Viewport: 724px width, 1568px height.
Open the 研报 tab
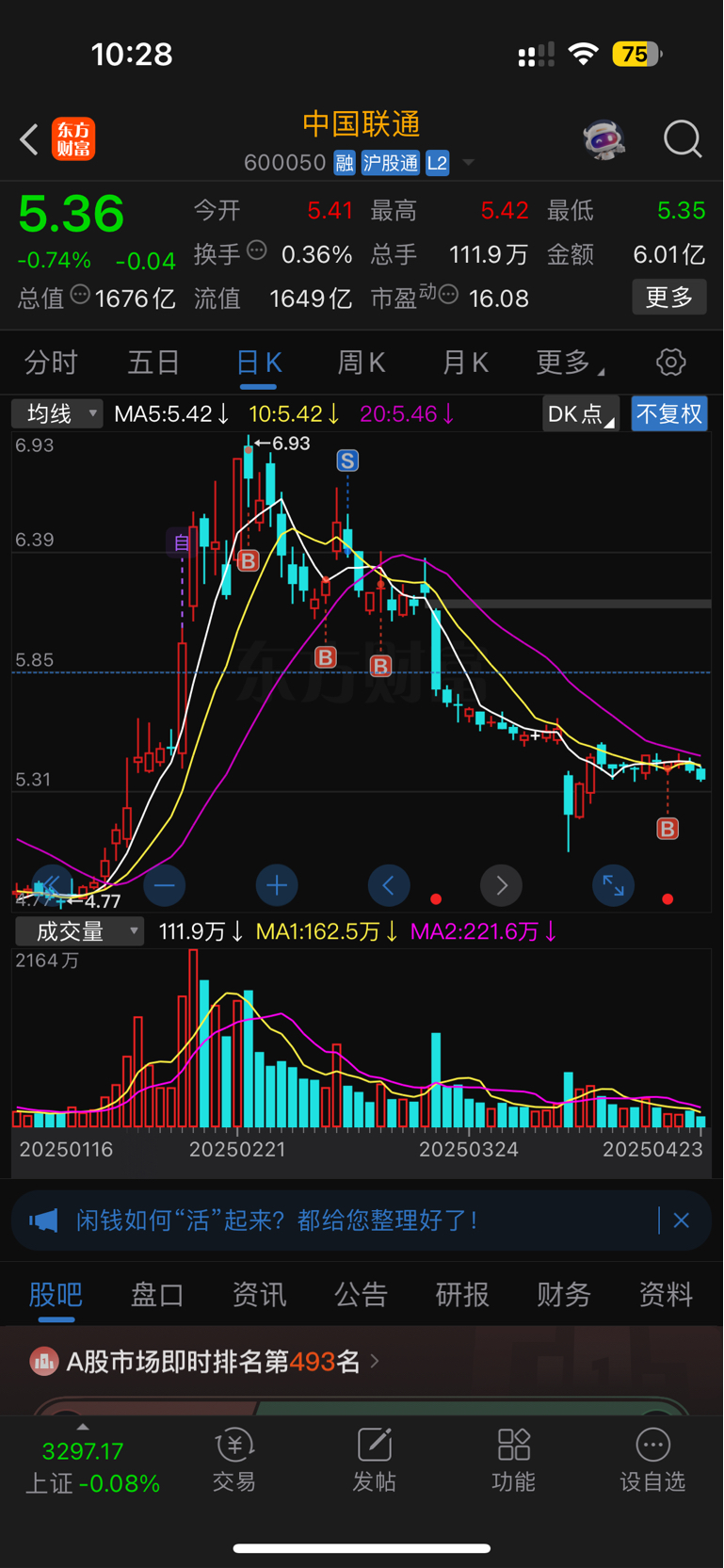pyautogui.click(x=462, y=1295)
